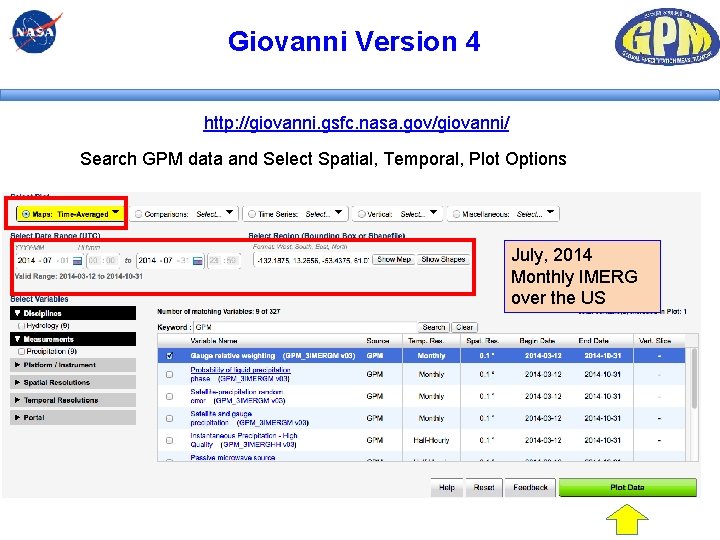Screen dimensions: 720x540
Task: Open the Satellite-precipitation random error link
Action: point(237,396)
